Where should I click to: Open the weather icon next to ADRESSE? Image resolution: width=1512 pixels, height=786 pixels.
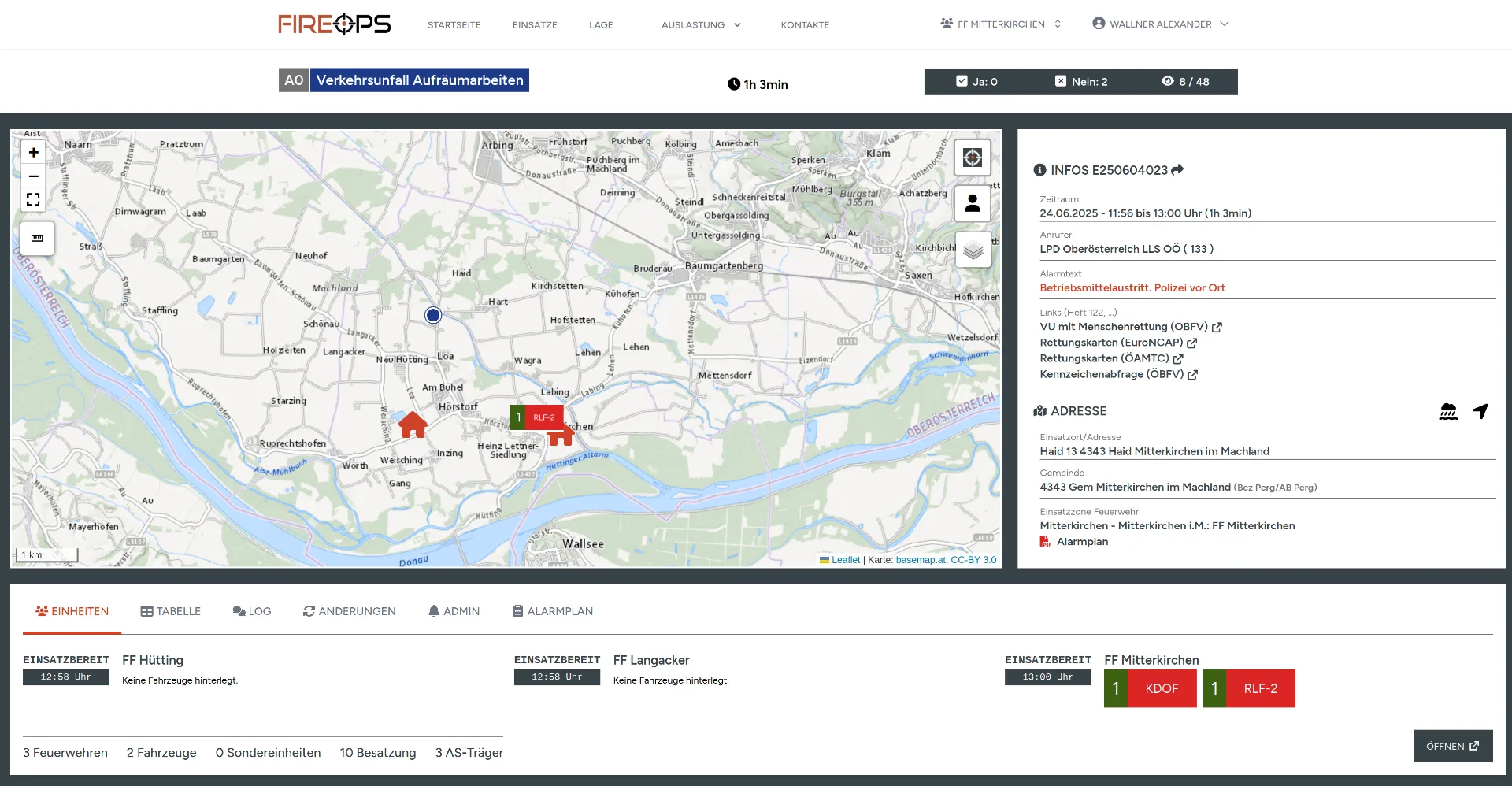(1448, 411)
